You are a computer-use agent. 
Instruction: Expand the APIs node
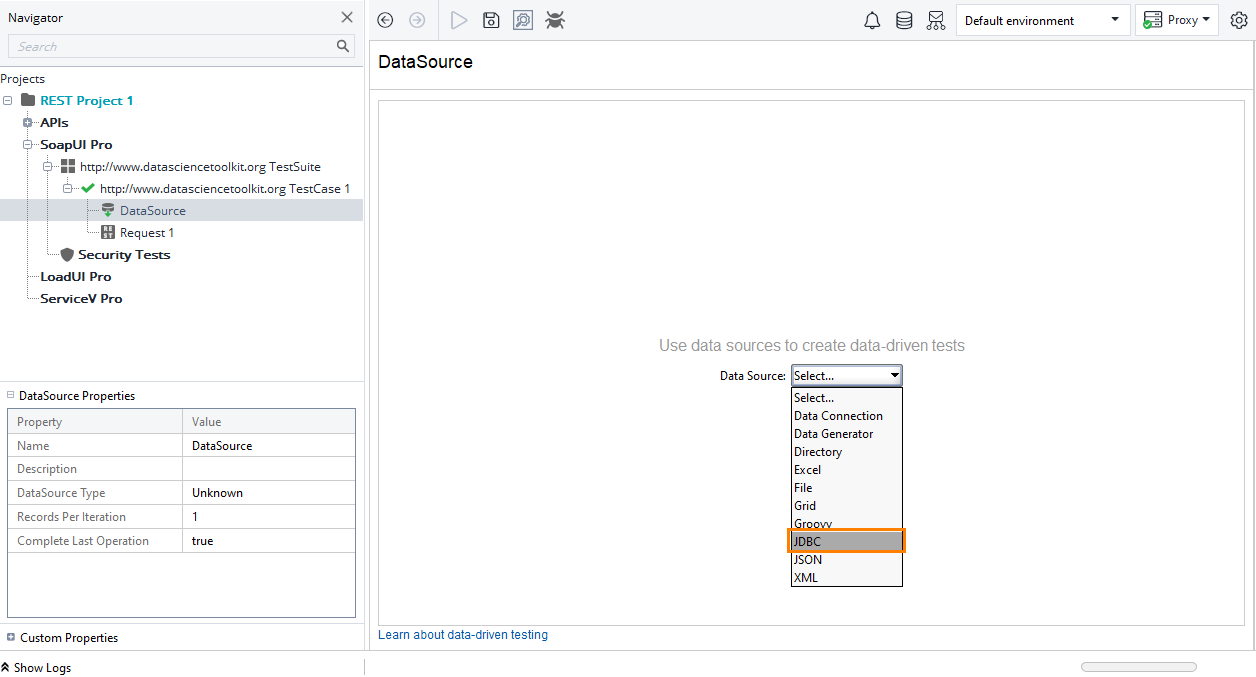(x=28, y=123)
